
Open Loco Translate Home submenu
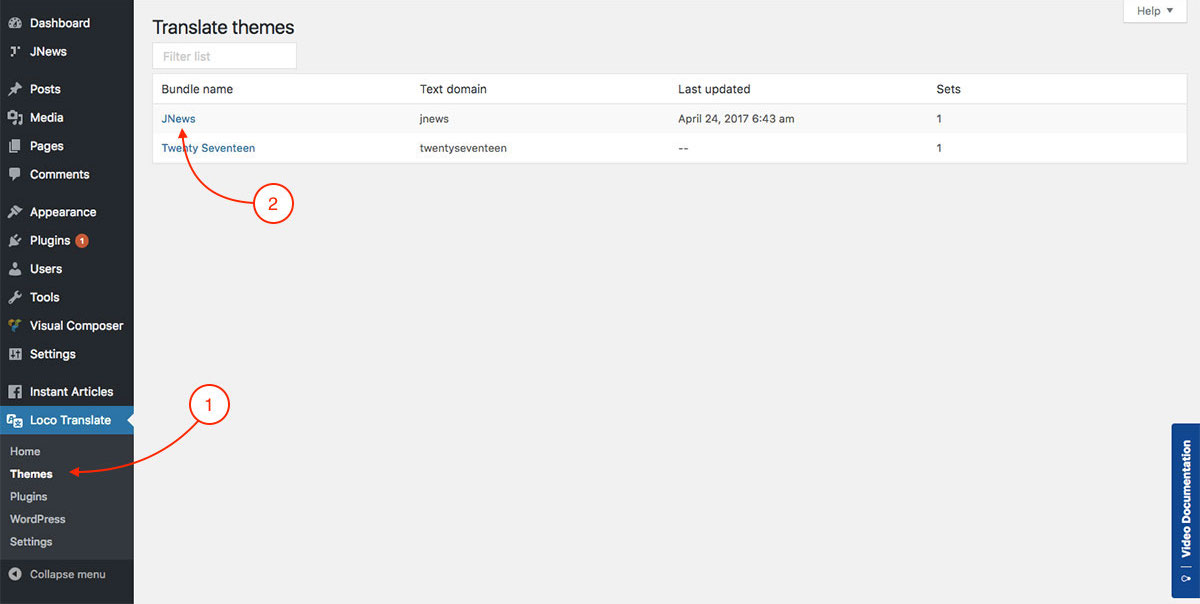click(x=25, y=451)
